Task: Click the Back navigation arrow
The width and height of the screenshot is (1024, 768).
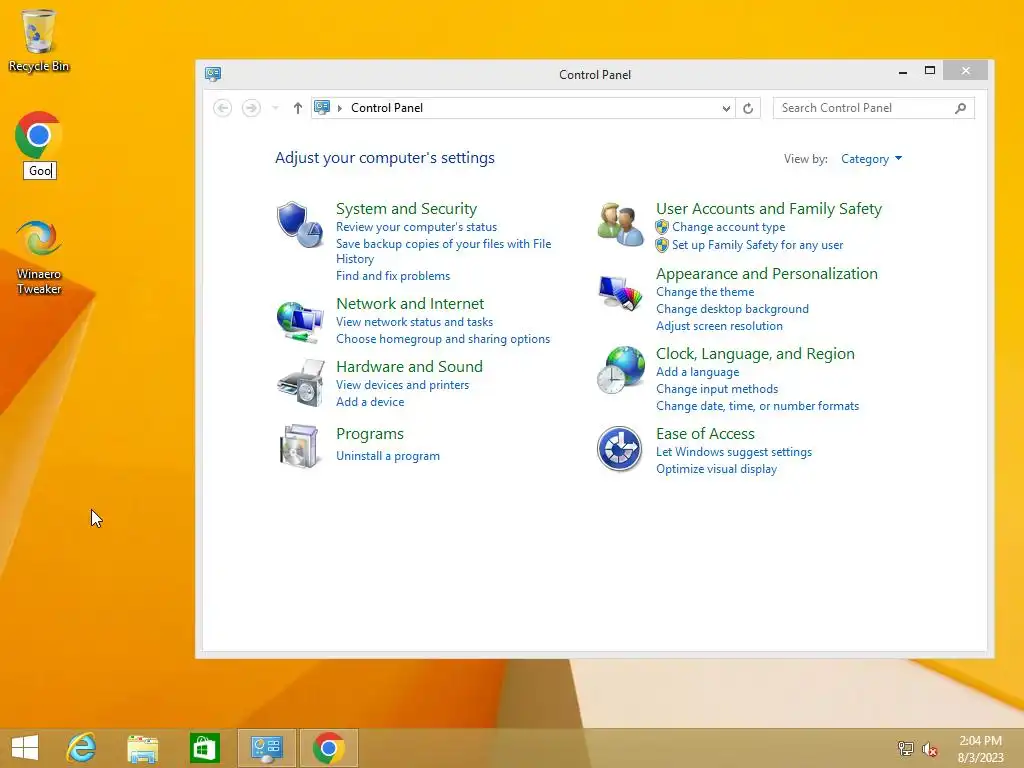Action: point(223,108)
